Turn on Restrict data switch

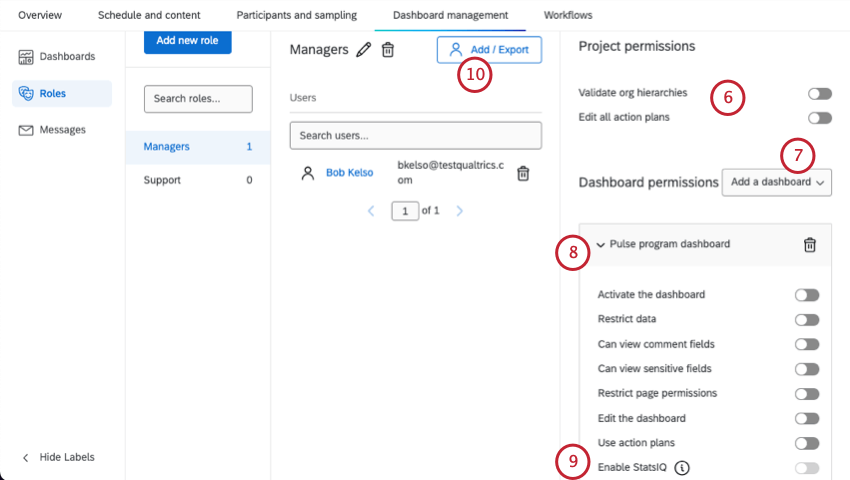point(807,320)
